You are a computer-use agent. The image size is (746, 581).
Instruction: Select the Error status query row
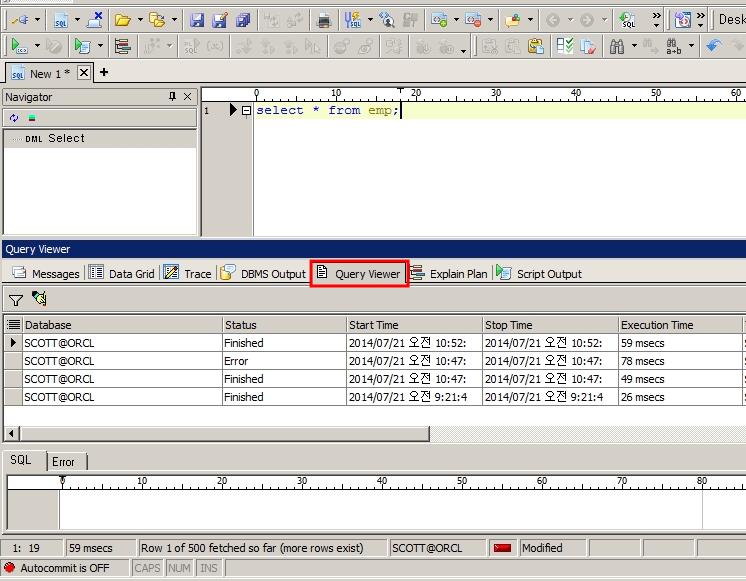click(x=240, y=361)
